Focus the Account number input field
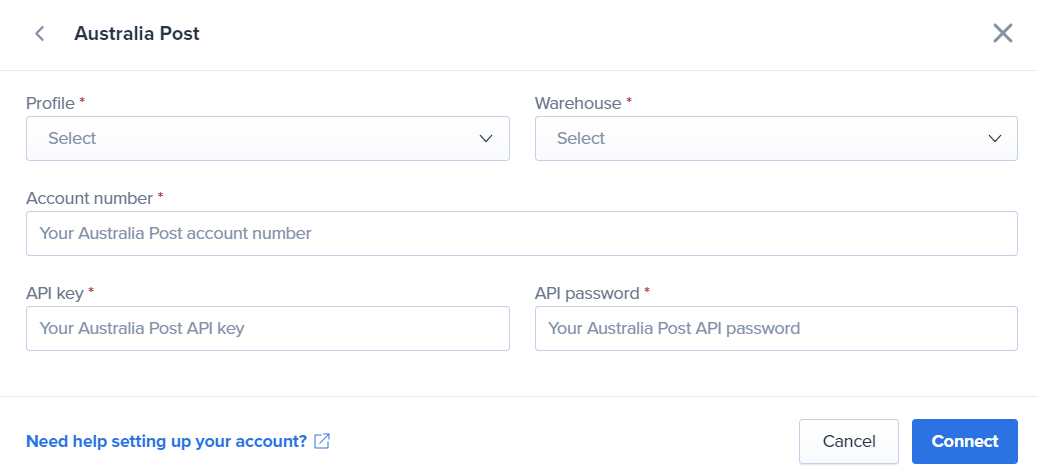Screen dimensions: 1038x472 coord(522,233)
